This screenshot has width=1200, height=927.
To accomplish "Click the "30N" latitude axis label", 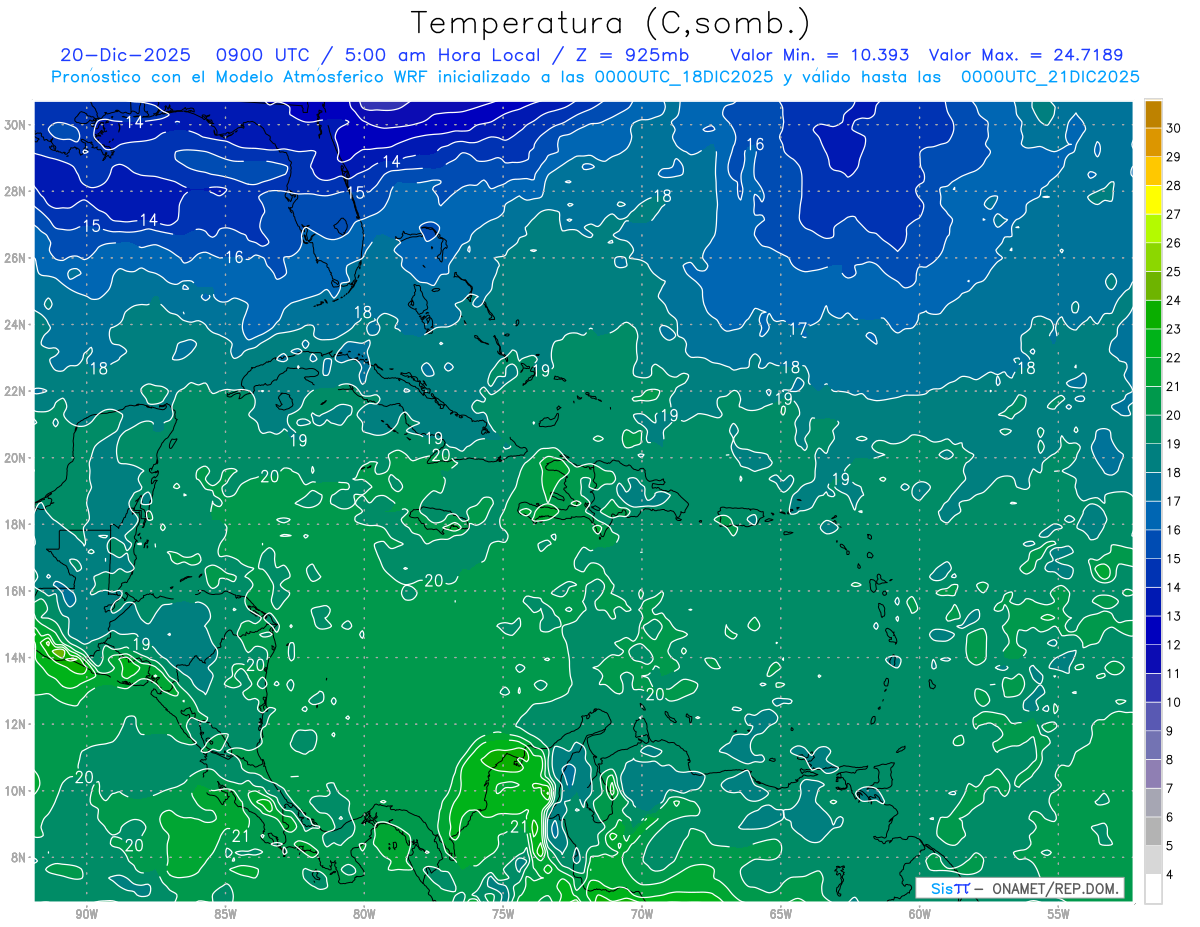I will coord(17,125).
